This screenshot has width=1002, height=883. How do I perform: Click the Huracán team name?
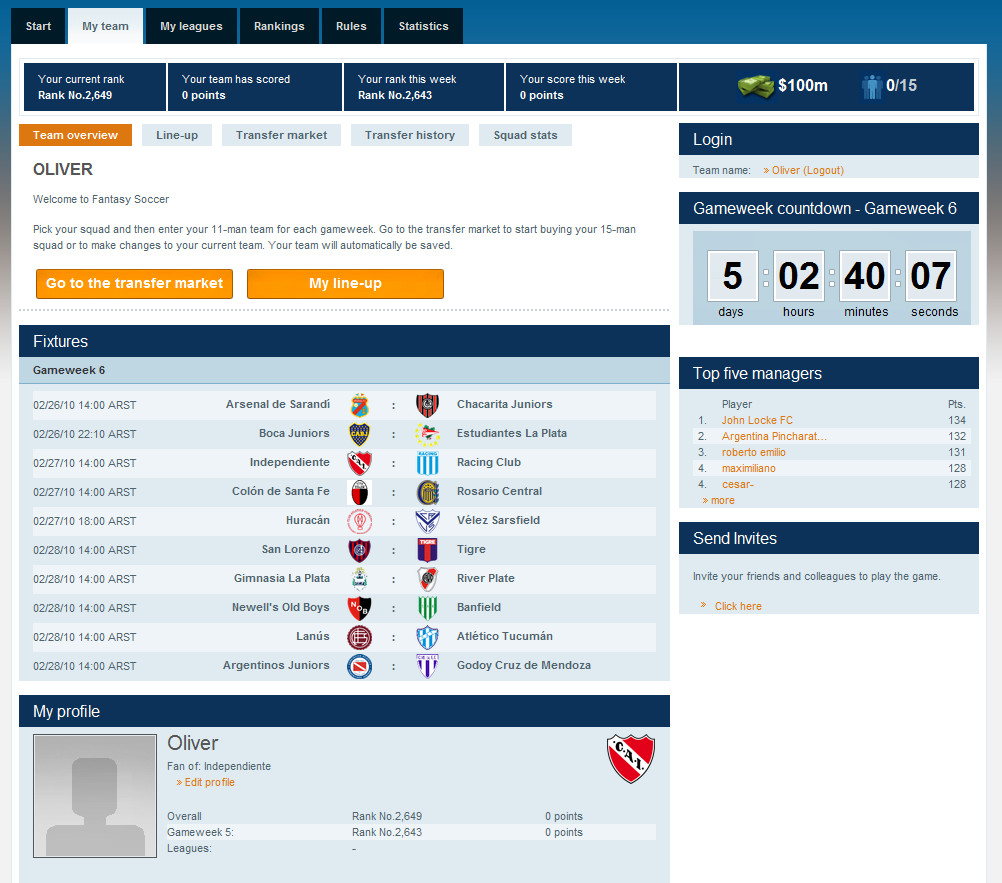click(x=308, y=520)
